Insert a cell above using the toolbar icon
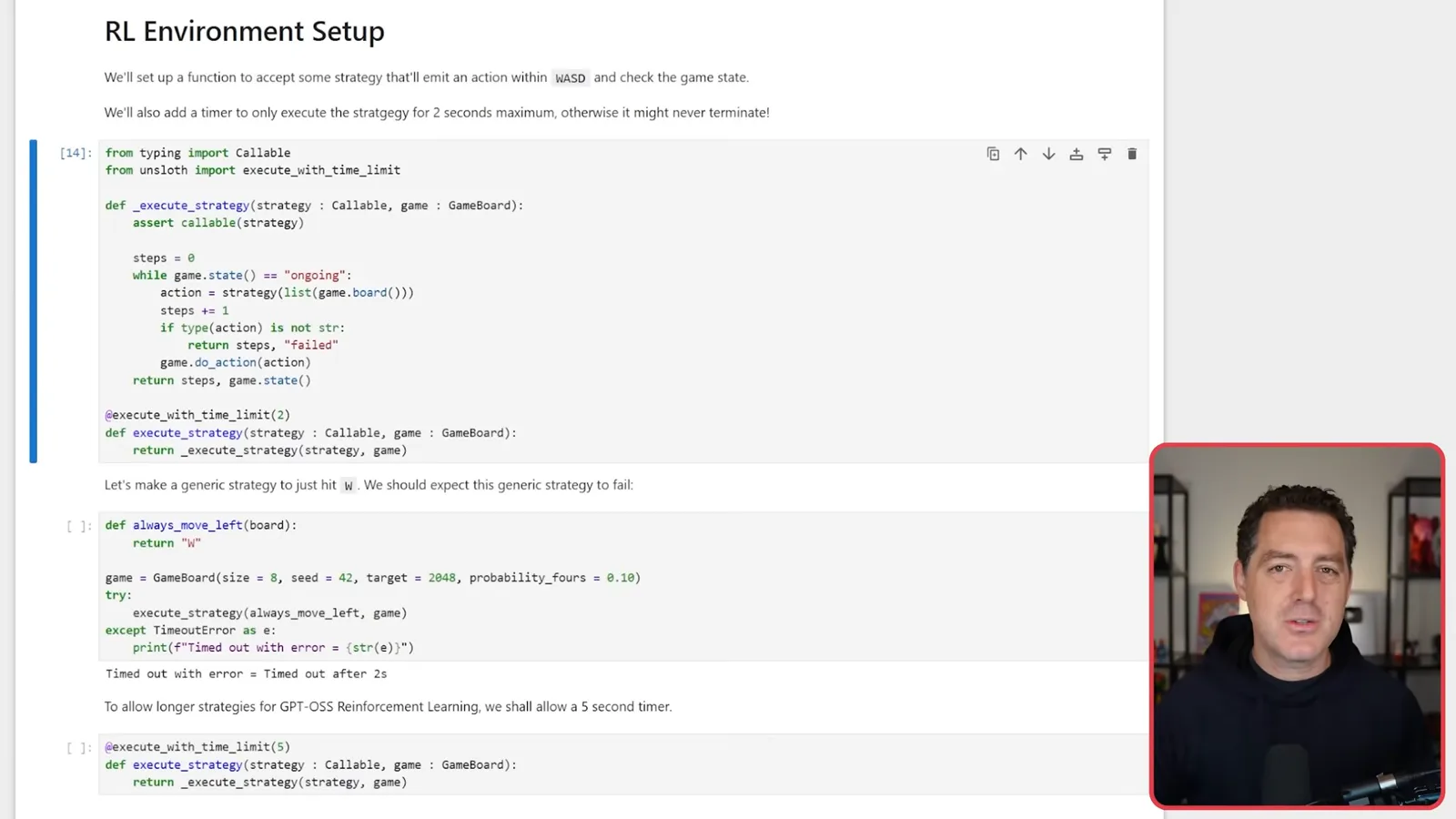The height and width of the screenshot is (819, 1456). (x=1077, y=154)
